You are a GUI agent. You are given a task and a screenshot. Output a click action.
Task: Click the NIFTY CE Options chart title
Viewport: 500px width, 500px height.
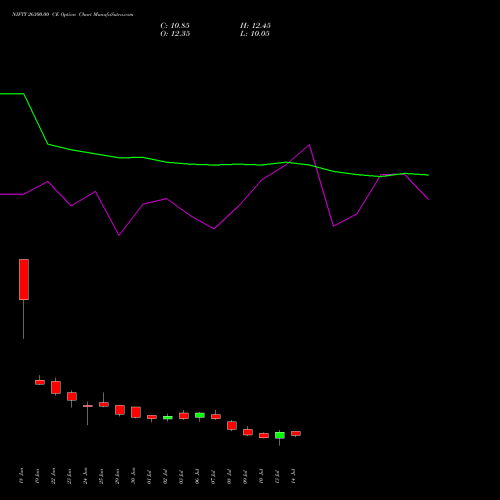coord(73,15)
